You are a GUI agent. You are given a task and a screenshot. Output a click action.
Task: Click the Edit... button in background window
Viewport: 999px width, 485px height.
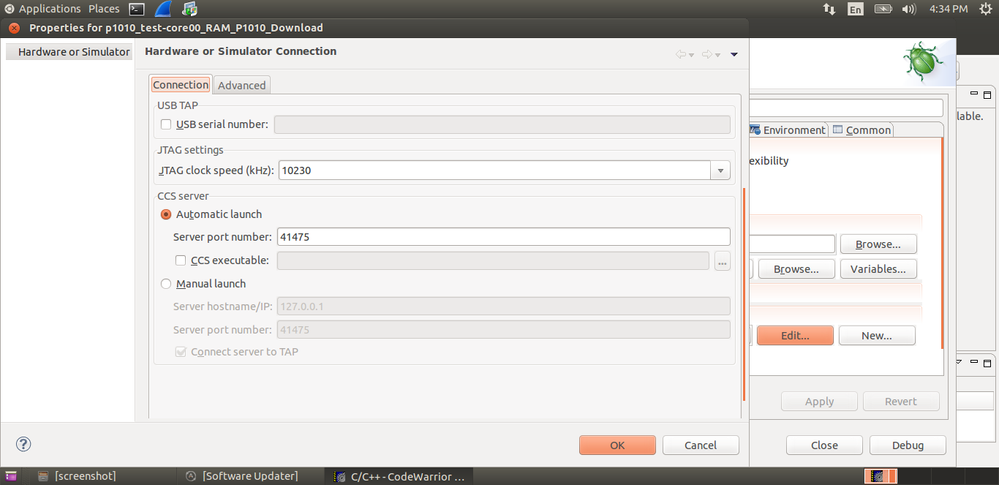[x=795, y=335]
